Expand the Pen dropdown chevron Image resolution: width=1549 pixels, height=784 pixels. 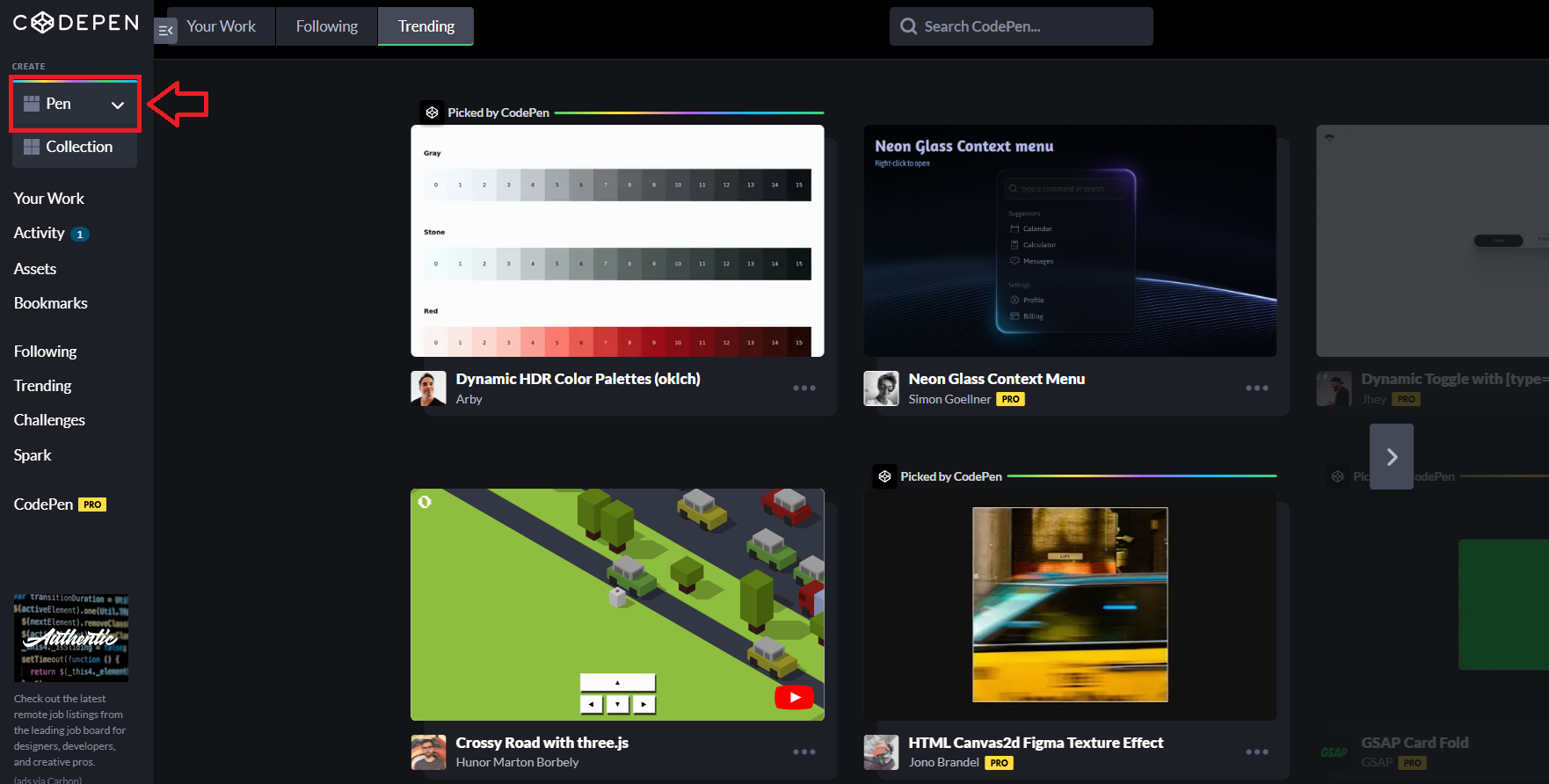click(x=118, y=105)
